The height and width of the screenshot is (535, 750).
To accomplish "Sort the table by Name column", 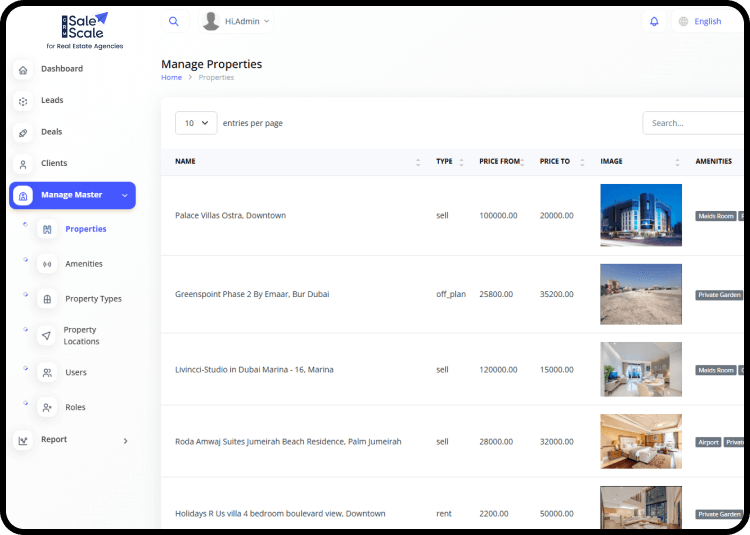I will pos(417,161).
